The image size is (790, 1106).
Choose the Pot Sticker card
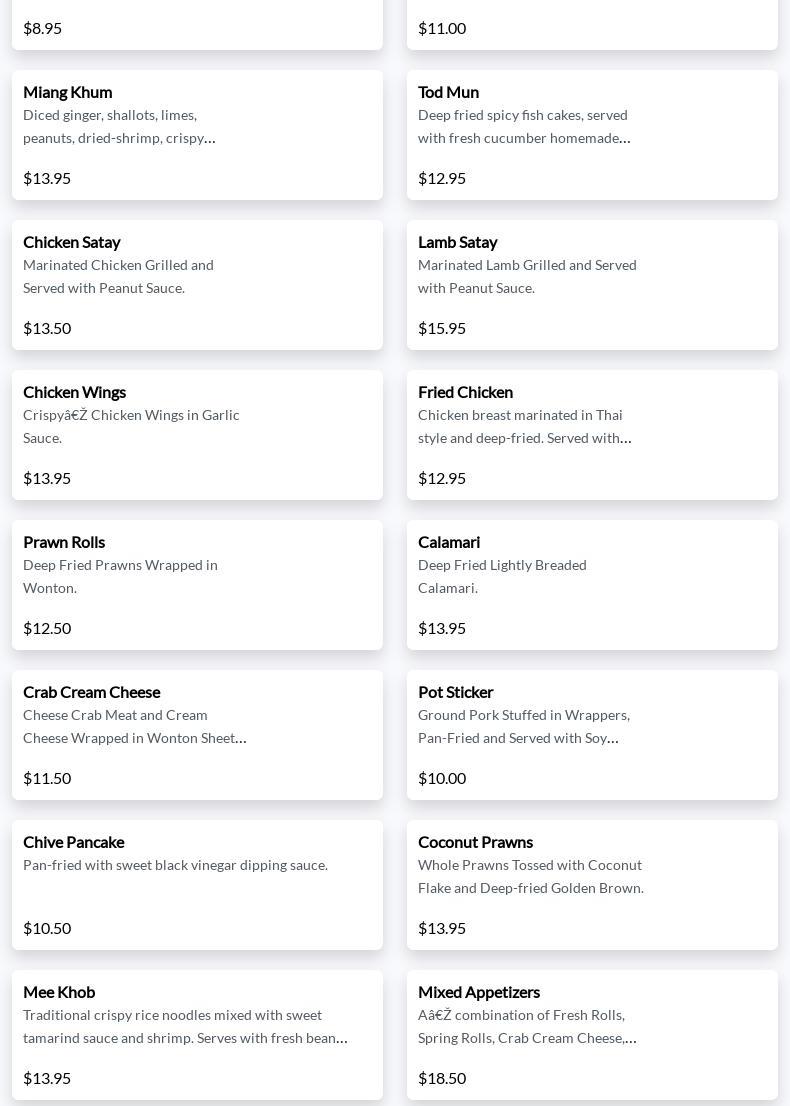592,735
